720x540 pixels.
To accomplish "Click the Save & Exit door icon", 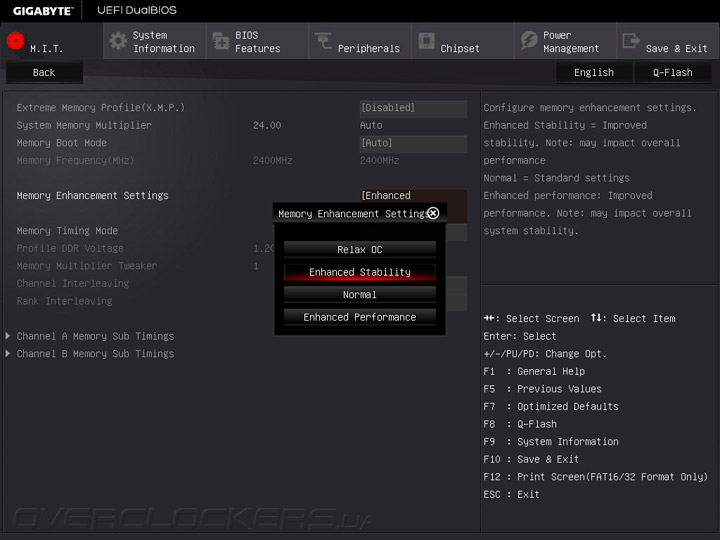I will pyautogui.click(x=631, y=41).
